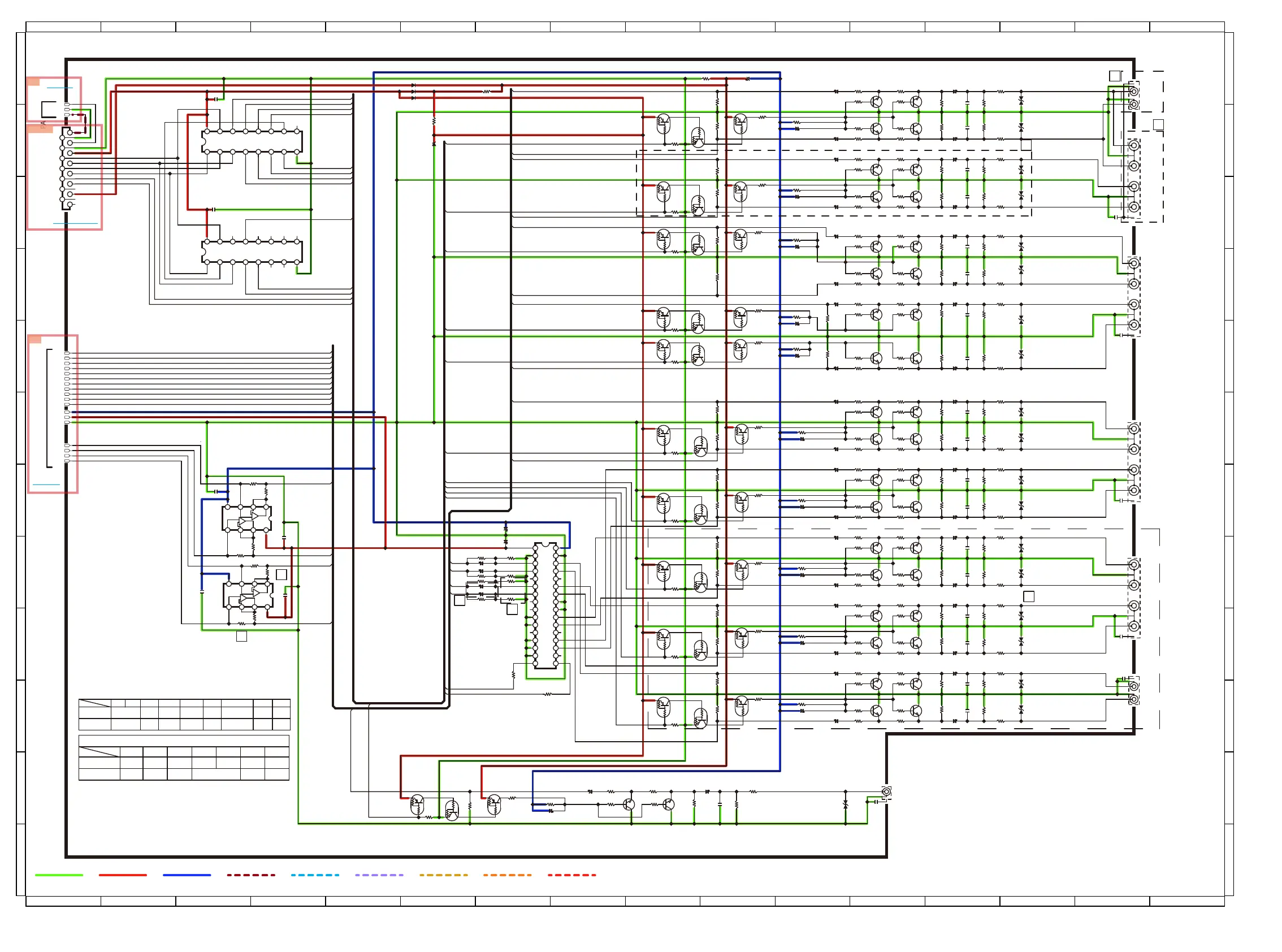Pick the dashed orange legend line
Image resolution: width=1282 pixels, height=952 pixels.
(x=507, y=875)
